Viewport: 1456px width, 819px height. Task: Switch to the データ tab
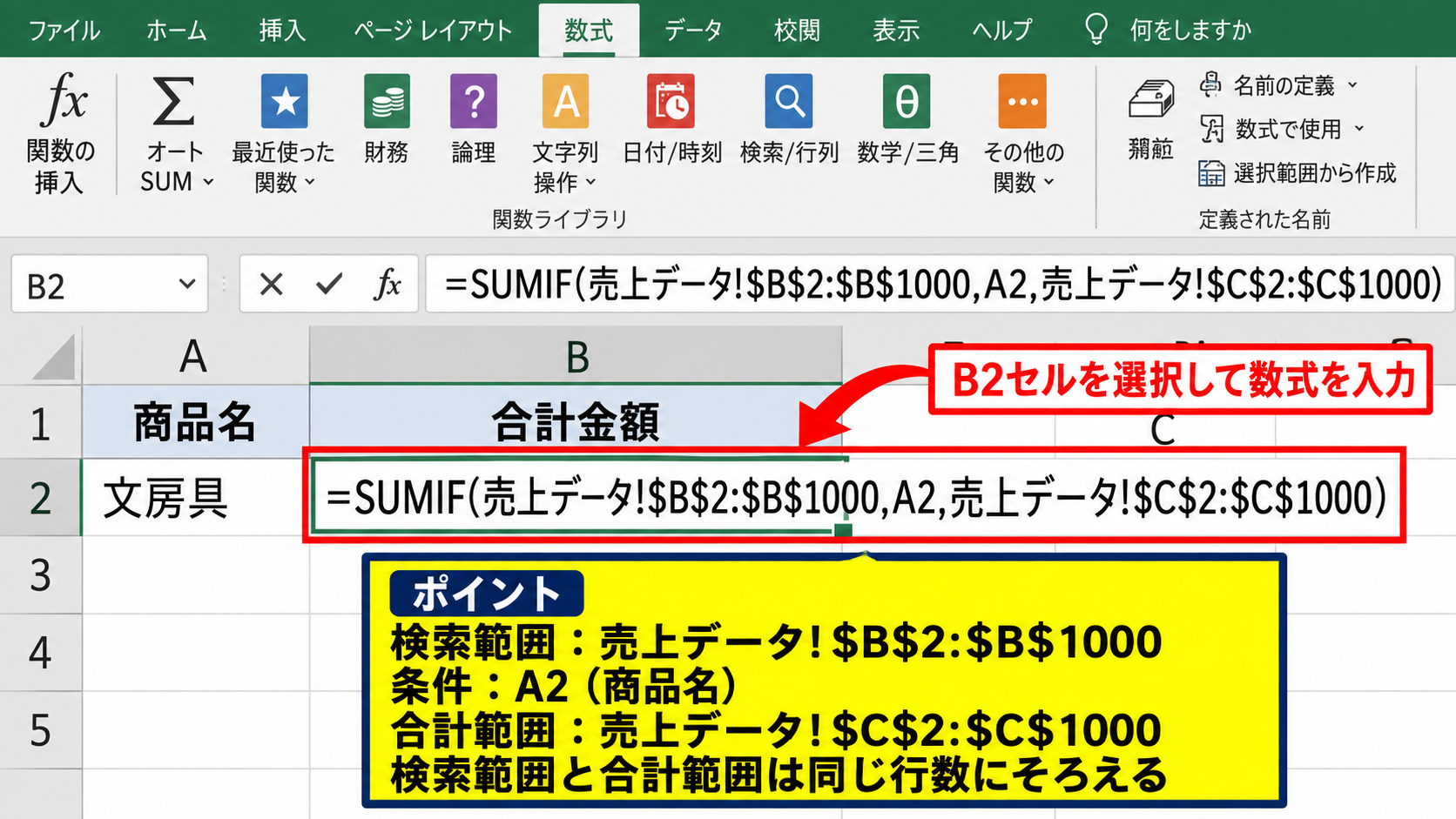click(693, 30)
